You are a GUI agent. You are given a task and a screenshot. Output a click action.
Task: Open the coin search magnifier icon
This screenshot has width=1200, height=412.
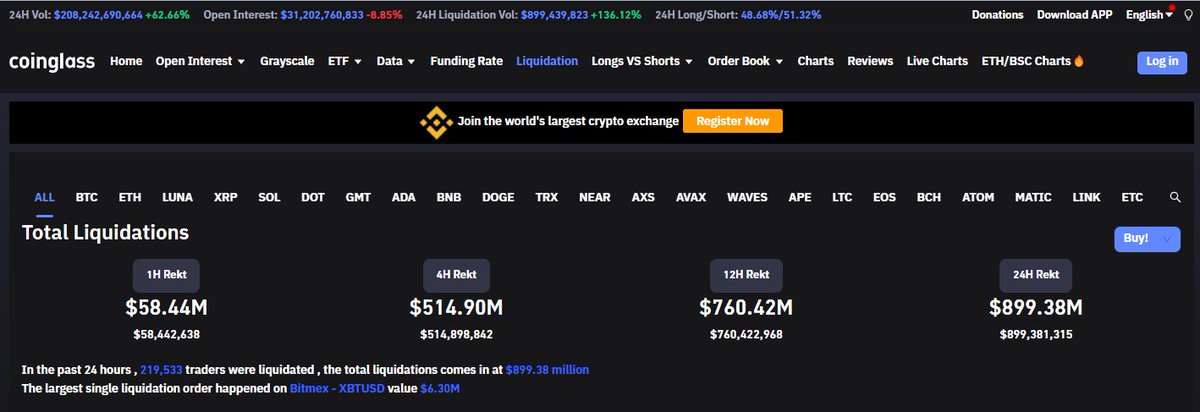click(x=1175, y=197)
